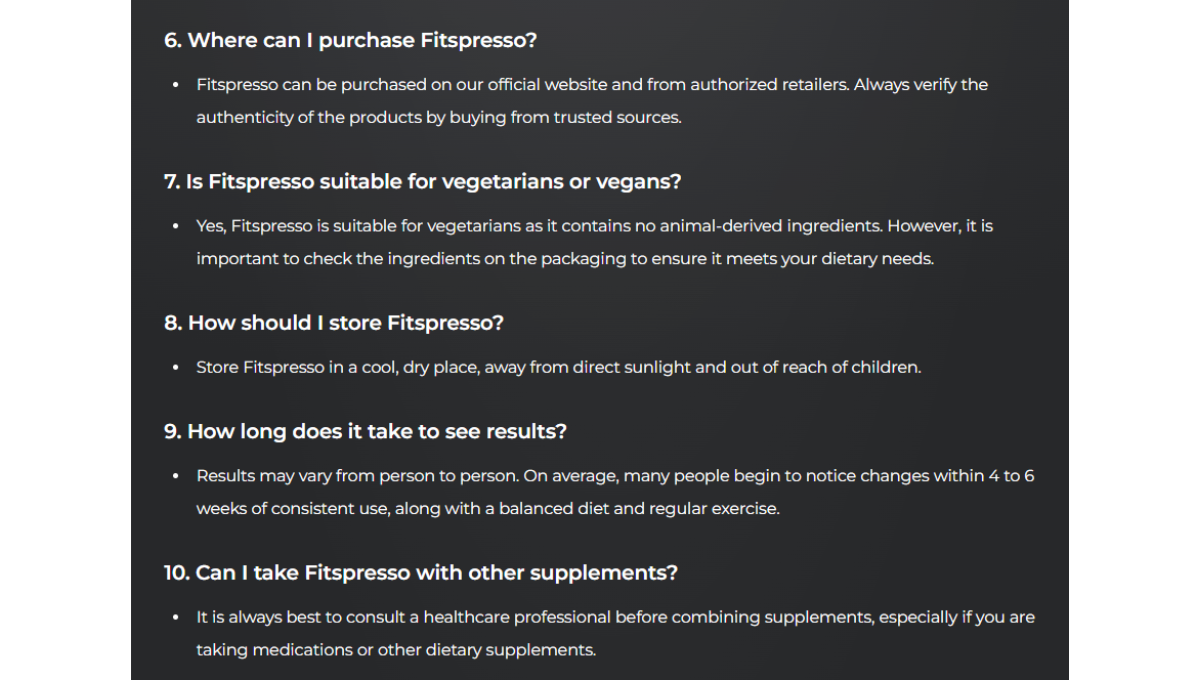The width and height of the screenshot is (1200, 680).
Task: Click the line 'taking medications or other dietary supplements'
Action: pyautogui.click(x=396, y=650)
